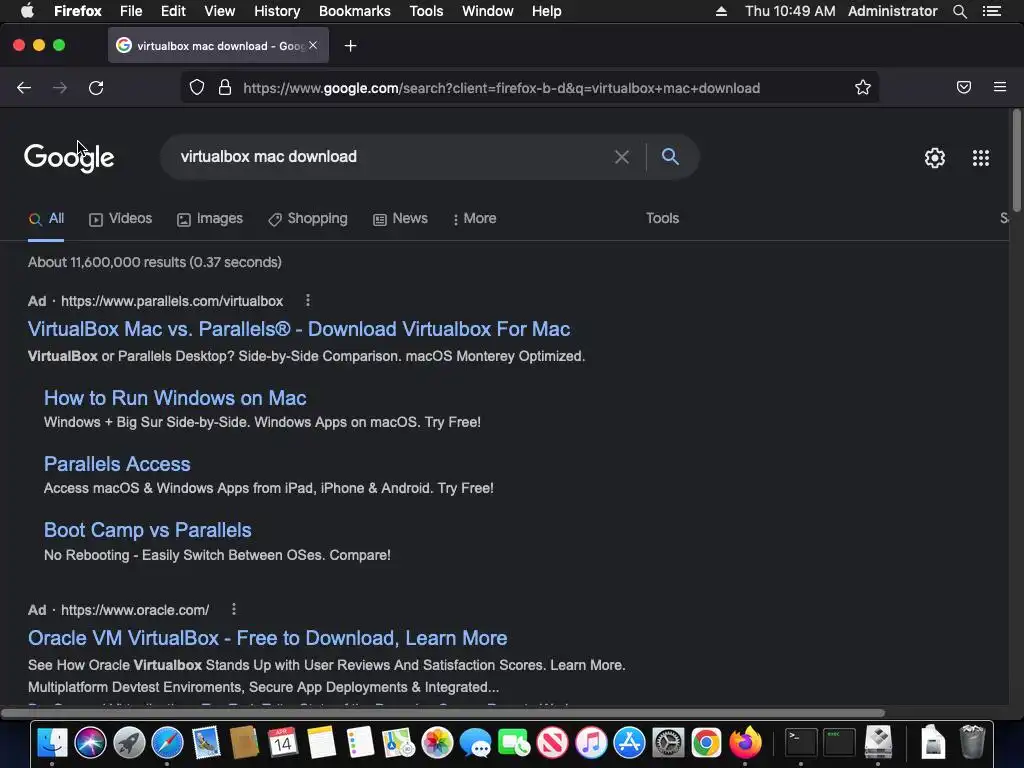Open the Apple menu
The image size is (1024, 768).
pos(27,11)
